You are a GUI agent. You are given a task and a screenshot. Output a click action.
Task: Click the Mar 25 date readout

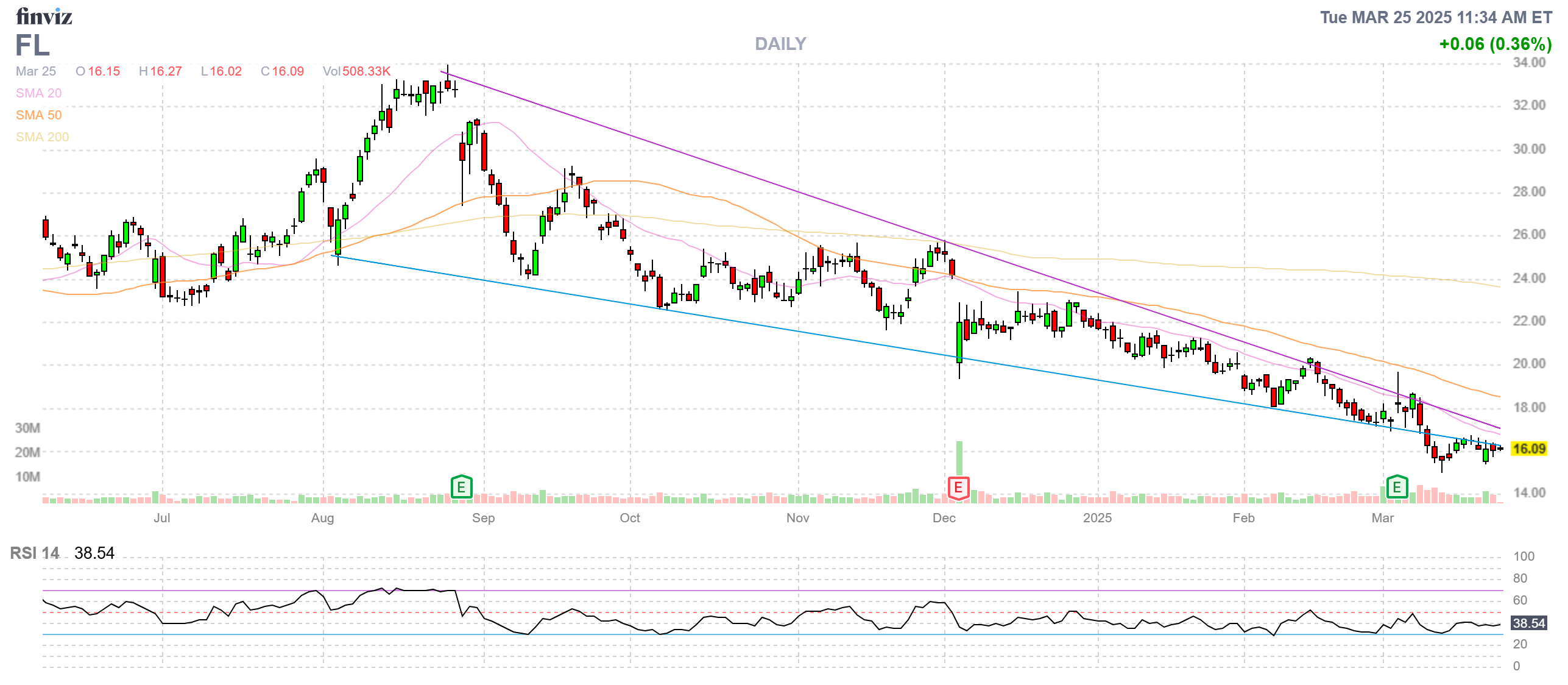pyautogui.click(x=35, y=71)
